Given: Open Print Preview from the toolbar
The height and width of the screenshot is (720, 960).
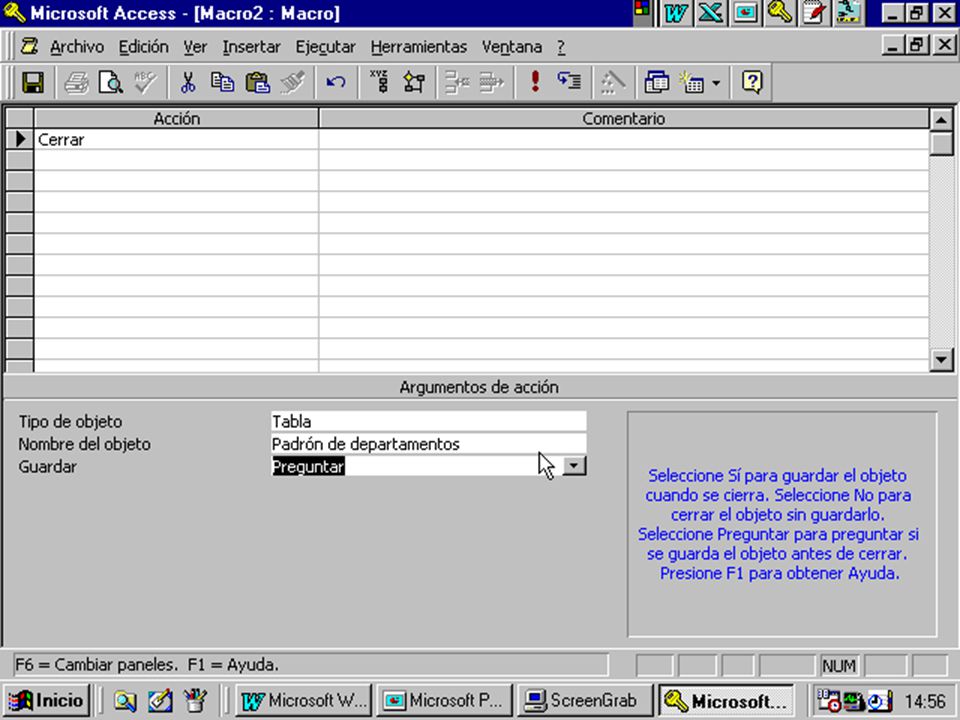Looking at the screenshot, I should (111, 82).
